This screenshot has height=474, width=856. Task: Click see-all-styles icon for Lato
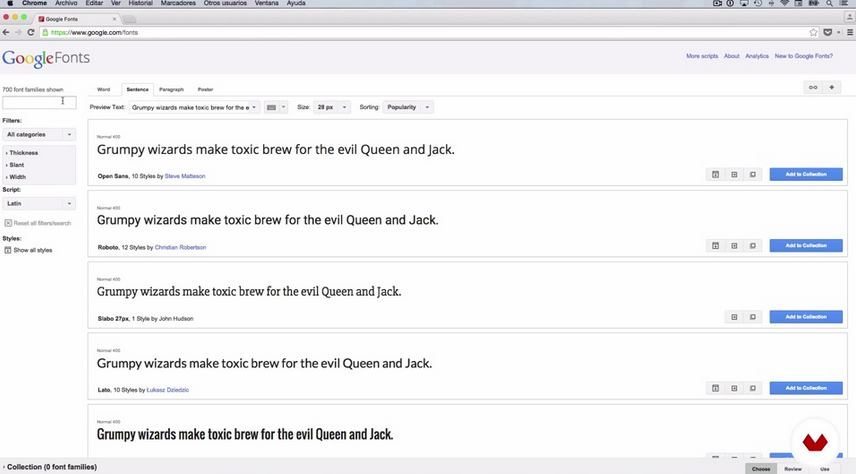(716, 388)
